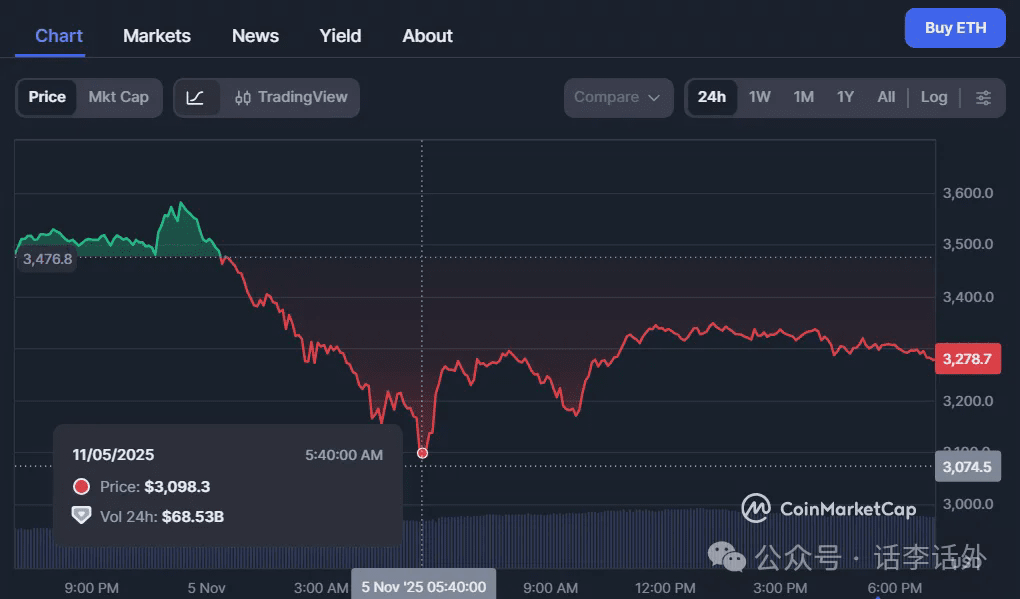Viewport: 1020px width, 599px height.
Task: Click the CoinMarketCap logo watermark
Action: coord(829,509)
